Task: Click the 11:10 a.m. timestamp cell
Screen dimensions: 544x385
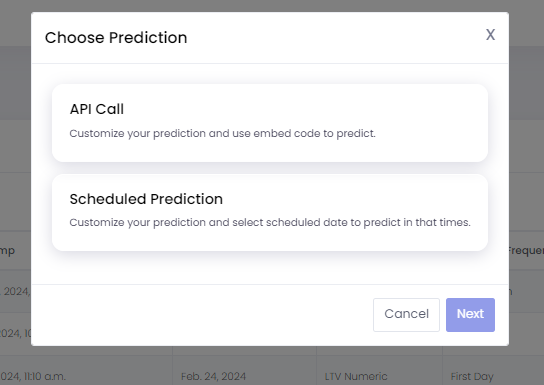Action: (x=33, y=376)
